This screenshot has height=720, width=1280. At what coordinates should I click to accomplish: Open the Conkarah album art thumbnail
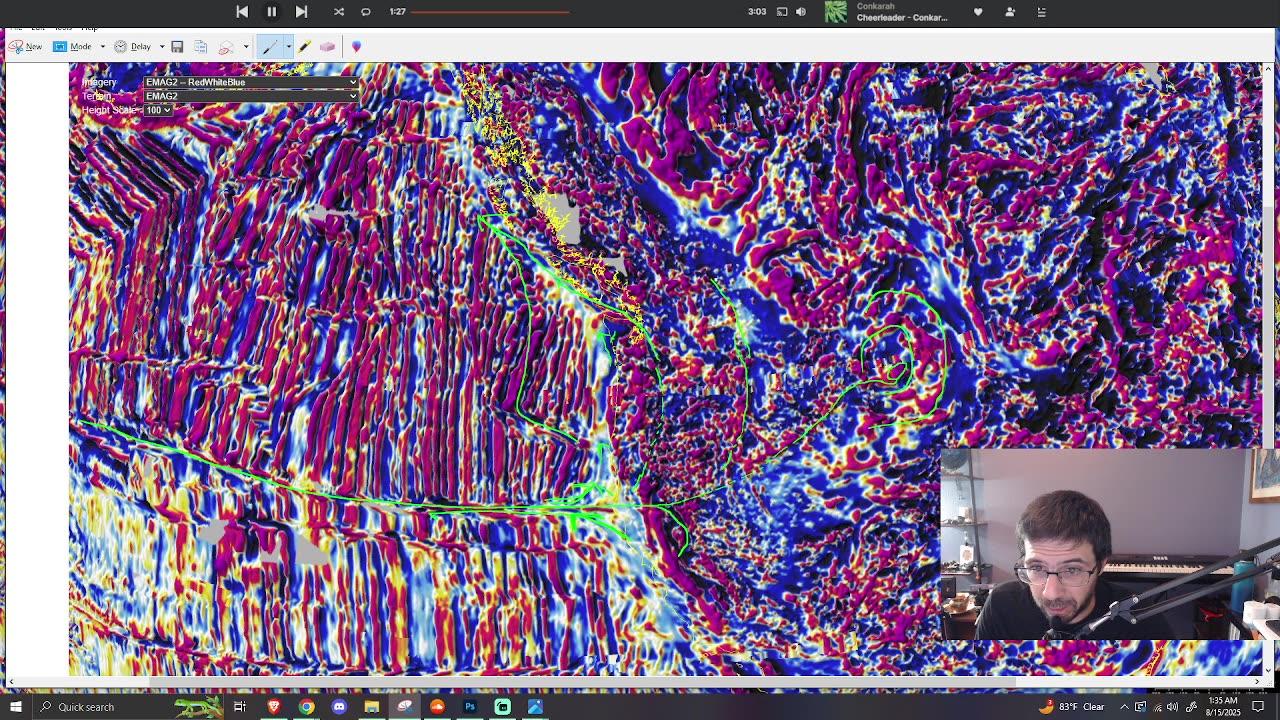pos(836,11)
